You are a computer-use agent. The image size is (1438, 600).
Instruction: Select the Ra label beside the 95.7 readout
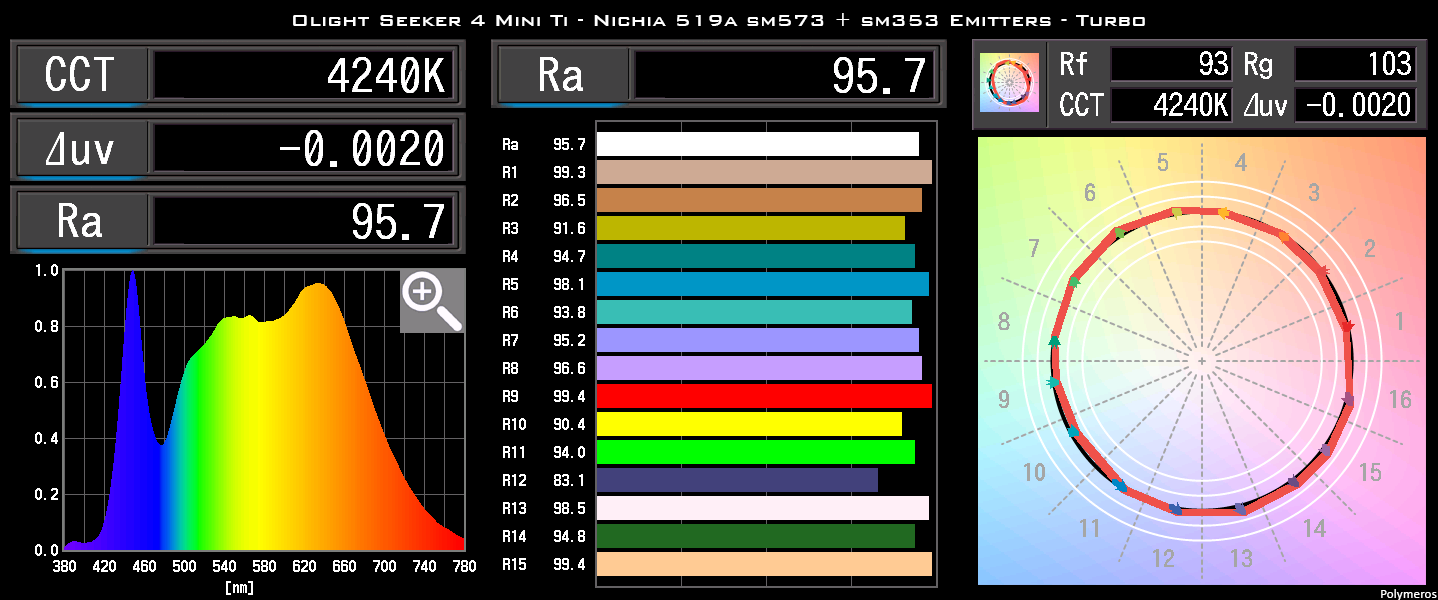[562, 74]
